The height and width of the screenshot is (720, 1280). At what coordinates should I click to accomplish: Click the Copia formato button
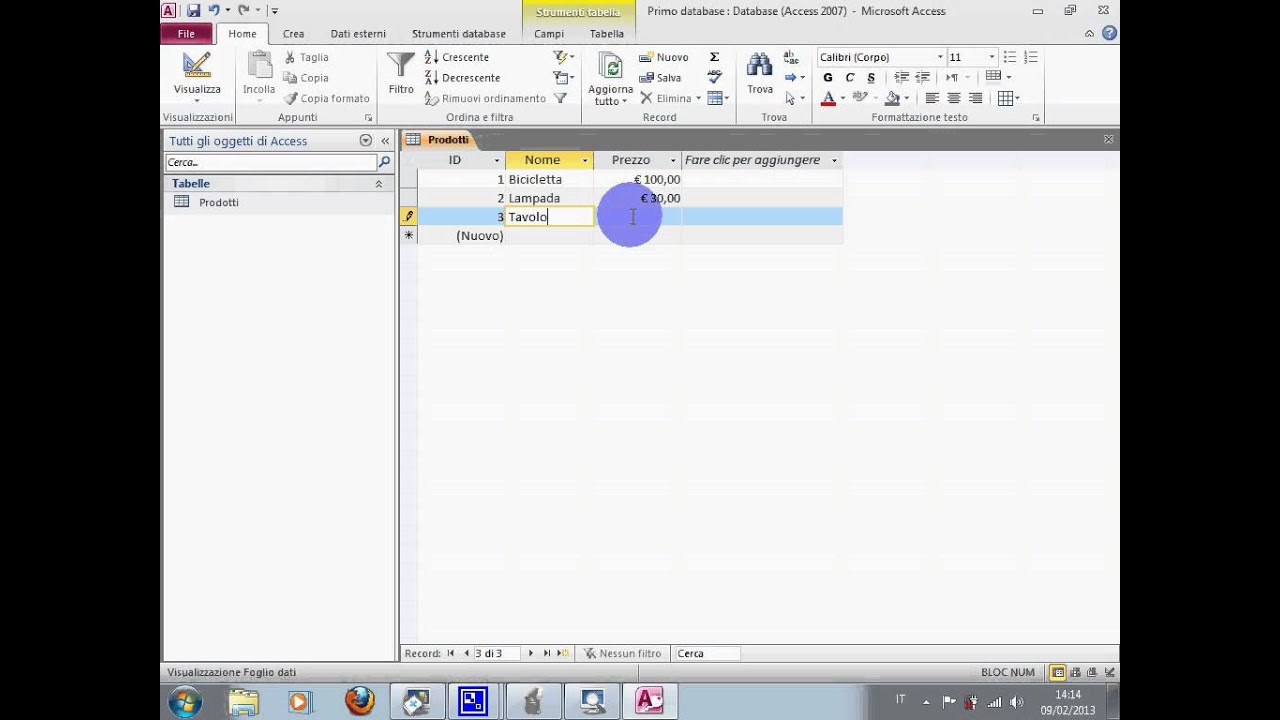point(326,98)
